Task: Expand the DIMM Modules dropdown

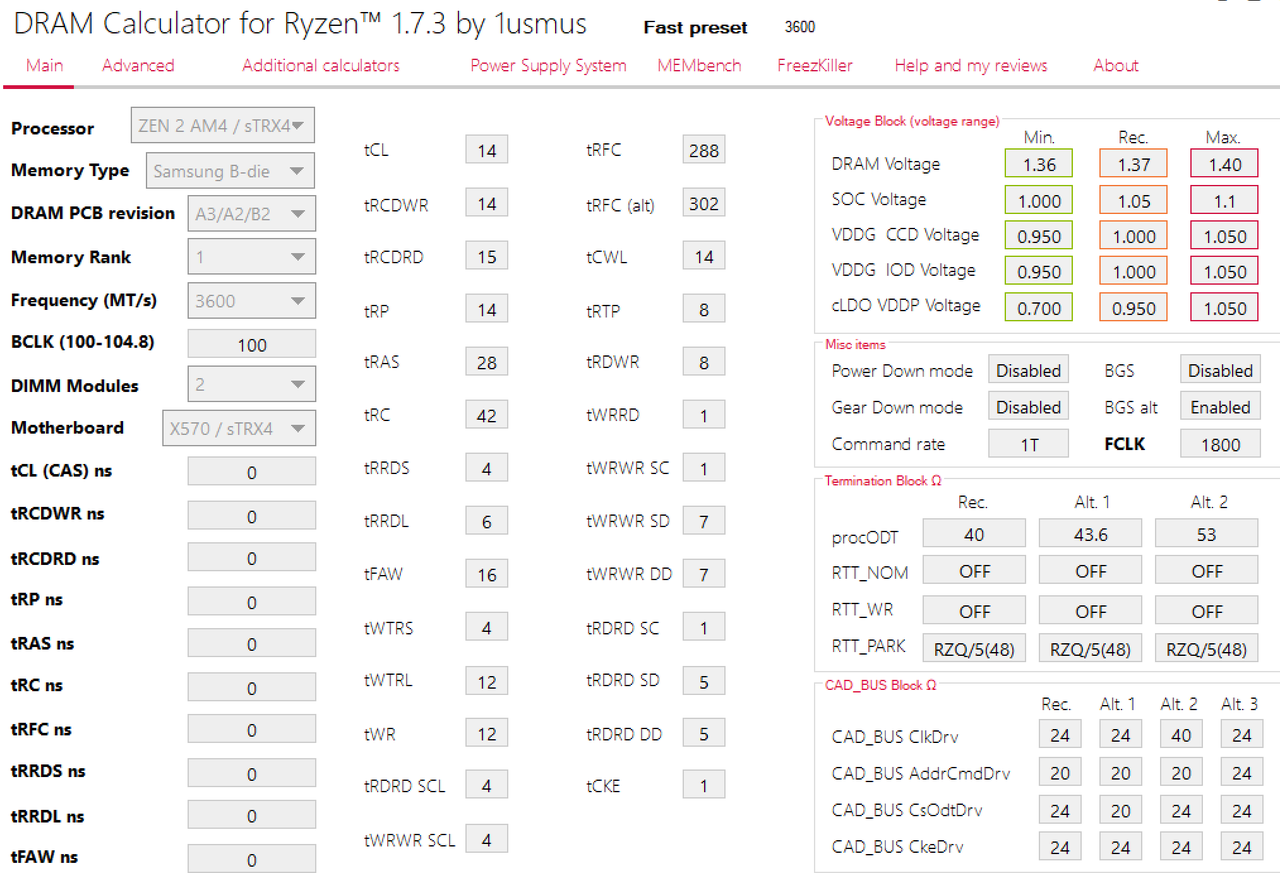Action: pyautogui.click(x=252, y=384)
